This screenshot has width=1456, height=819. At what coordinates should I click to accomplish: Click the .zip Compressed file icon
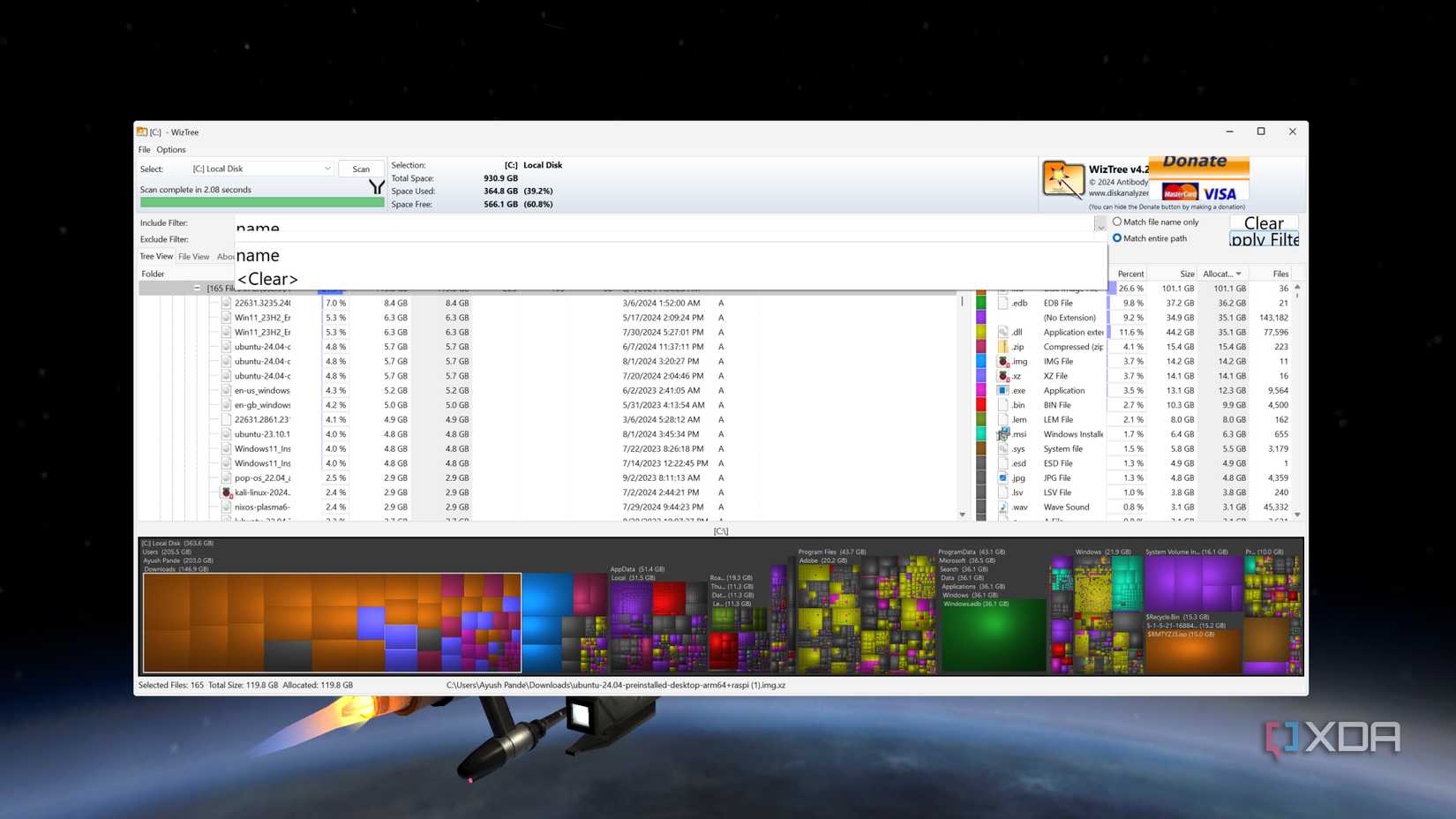(x=1003, y=347)
